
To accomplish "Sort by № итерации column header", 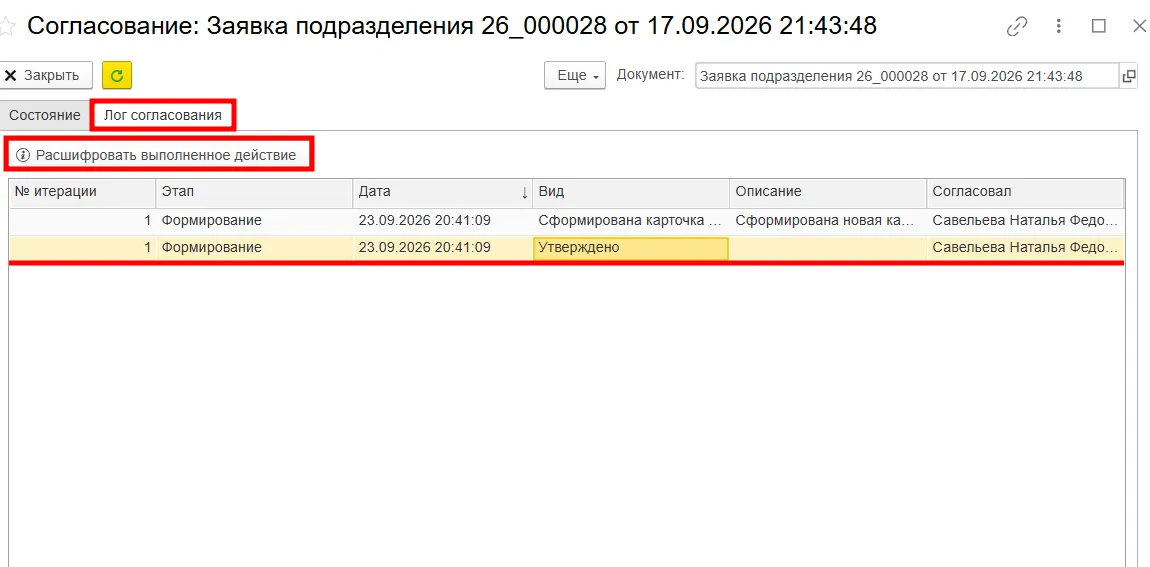I will pyautogui.click(x=82, y=191).
